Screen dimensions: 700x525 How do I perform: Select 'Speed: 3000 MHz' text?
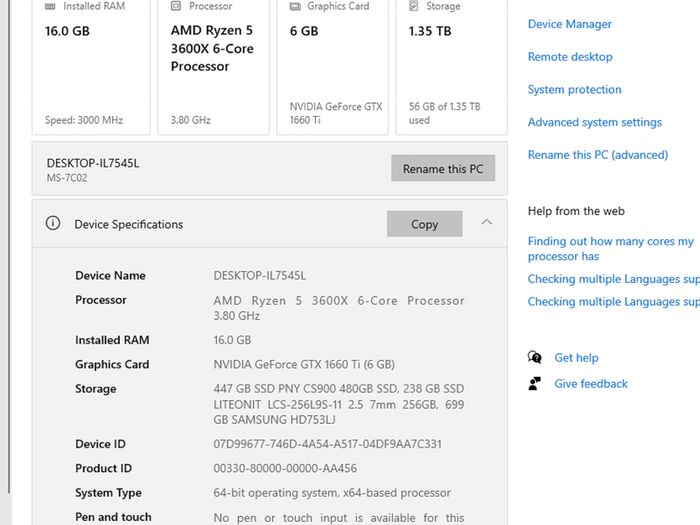(84, 120)
